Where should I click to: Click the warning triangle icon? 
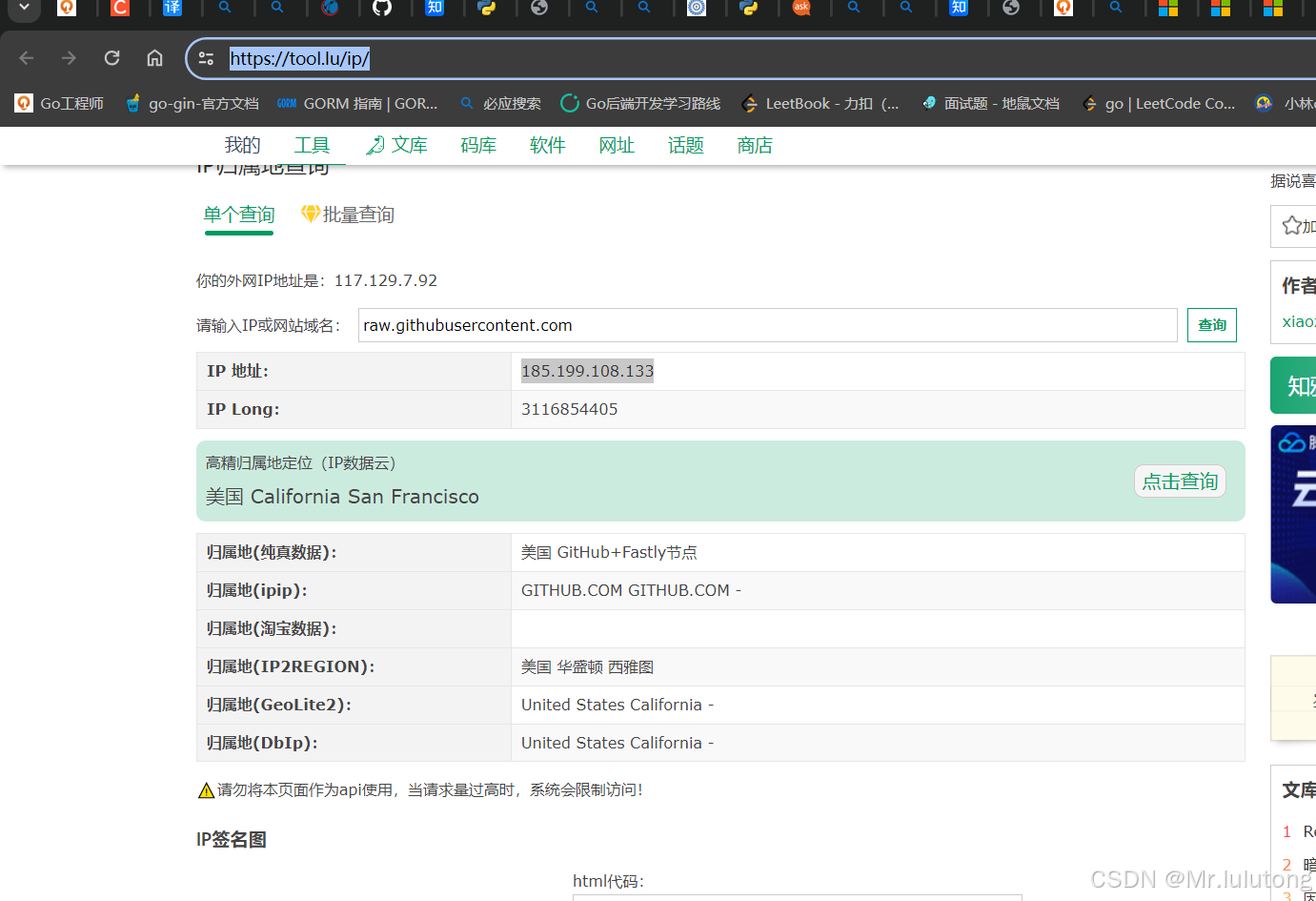coord(206,790)
